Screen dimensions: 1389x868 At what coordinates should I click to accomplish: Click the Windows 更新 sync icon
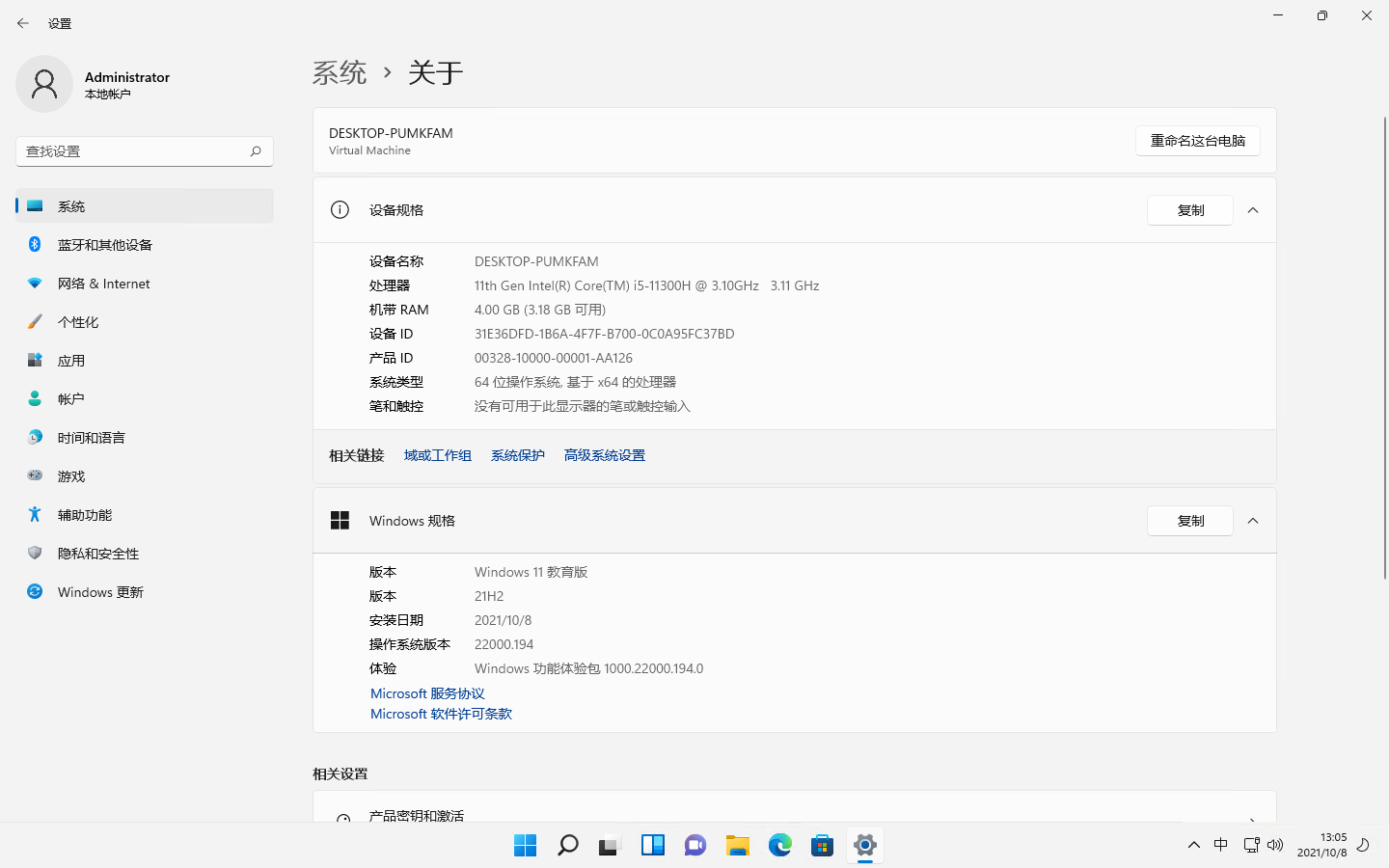(35, 592)
